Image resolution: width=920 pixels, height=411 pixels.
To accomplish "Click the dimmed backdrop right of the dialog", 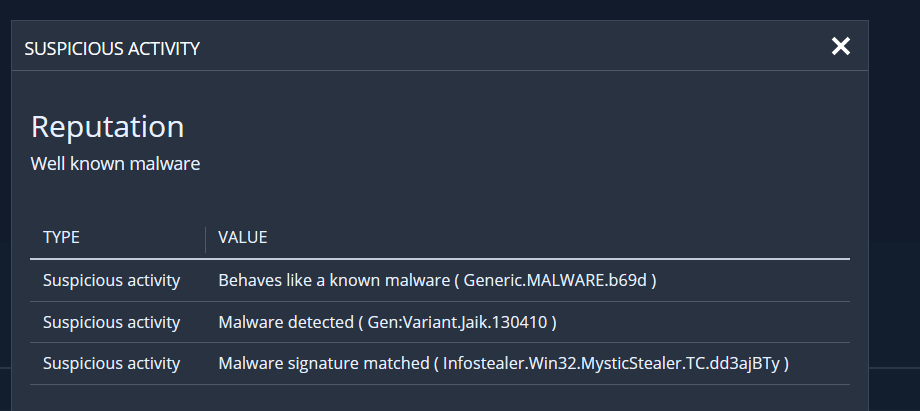I will click(894, 200).
